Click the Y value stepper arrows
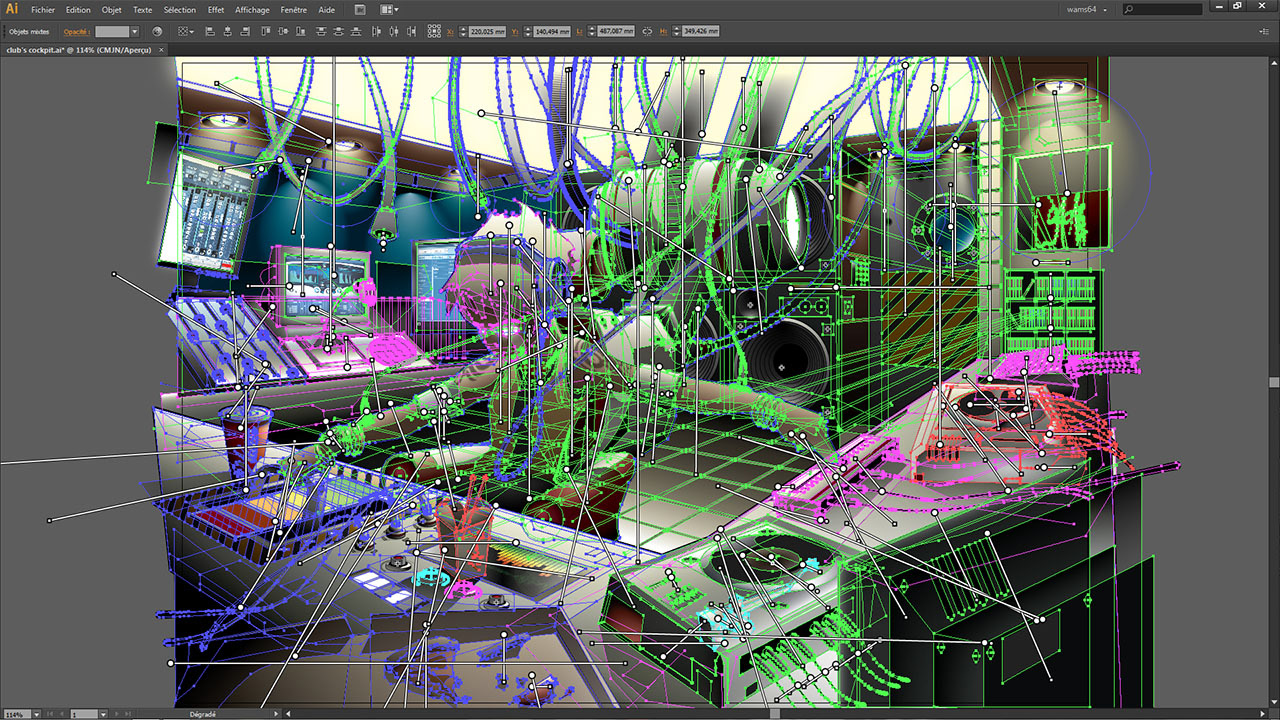1280x720 pixels. [528, 32]
